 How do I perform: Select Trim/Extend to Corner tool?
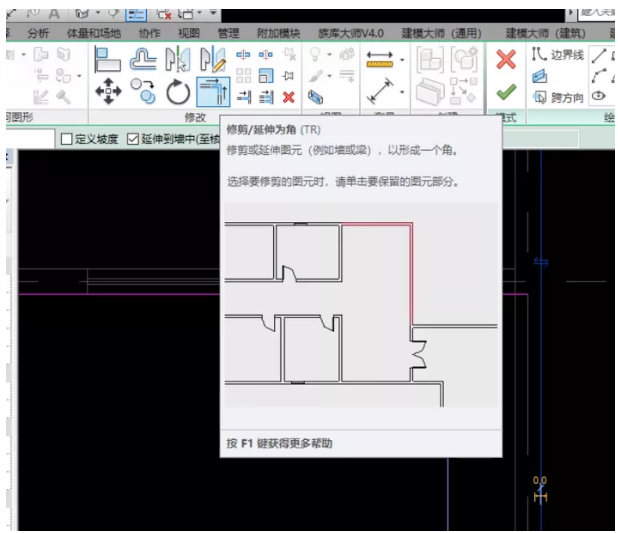click(213, 92)
